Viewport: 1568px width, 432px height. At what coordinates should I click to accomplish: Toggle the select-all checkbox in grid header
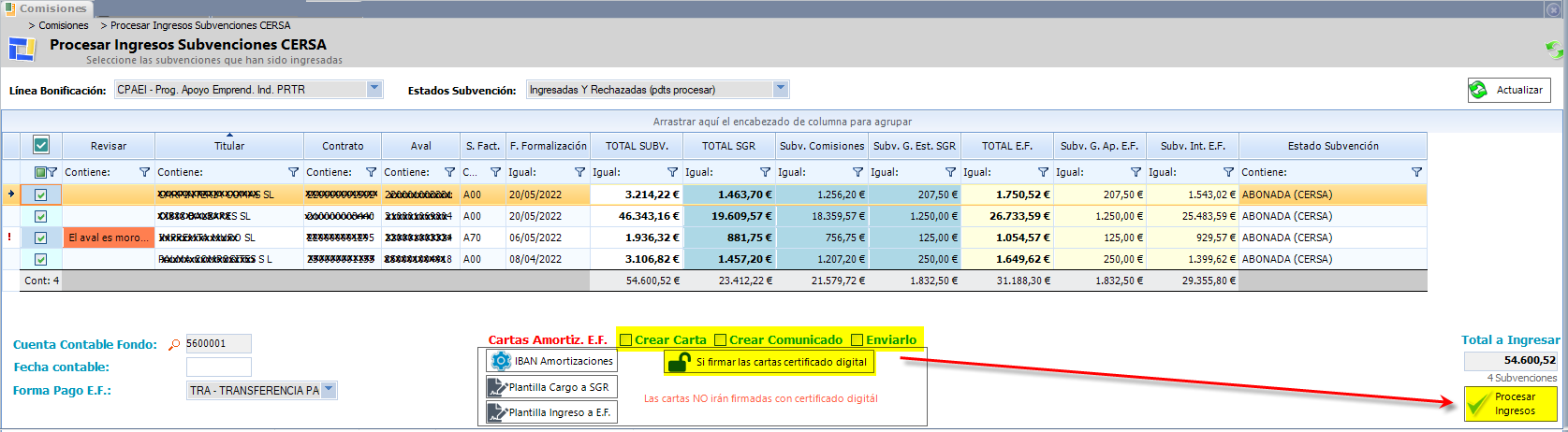click(x=41, y=145)
